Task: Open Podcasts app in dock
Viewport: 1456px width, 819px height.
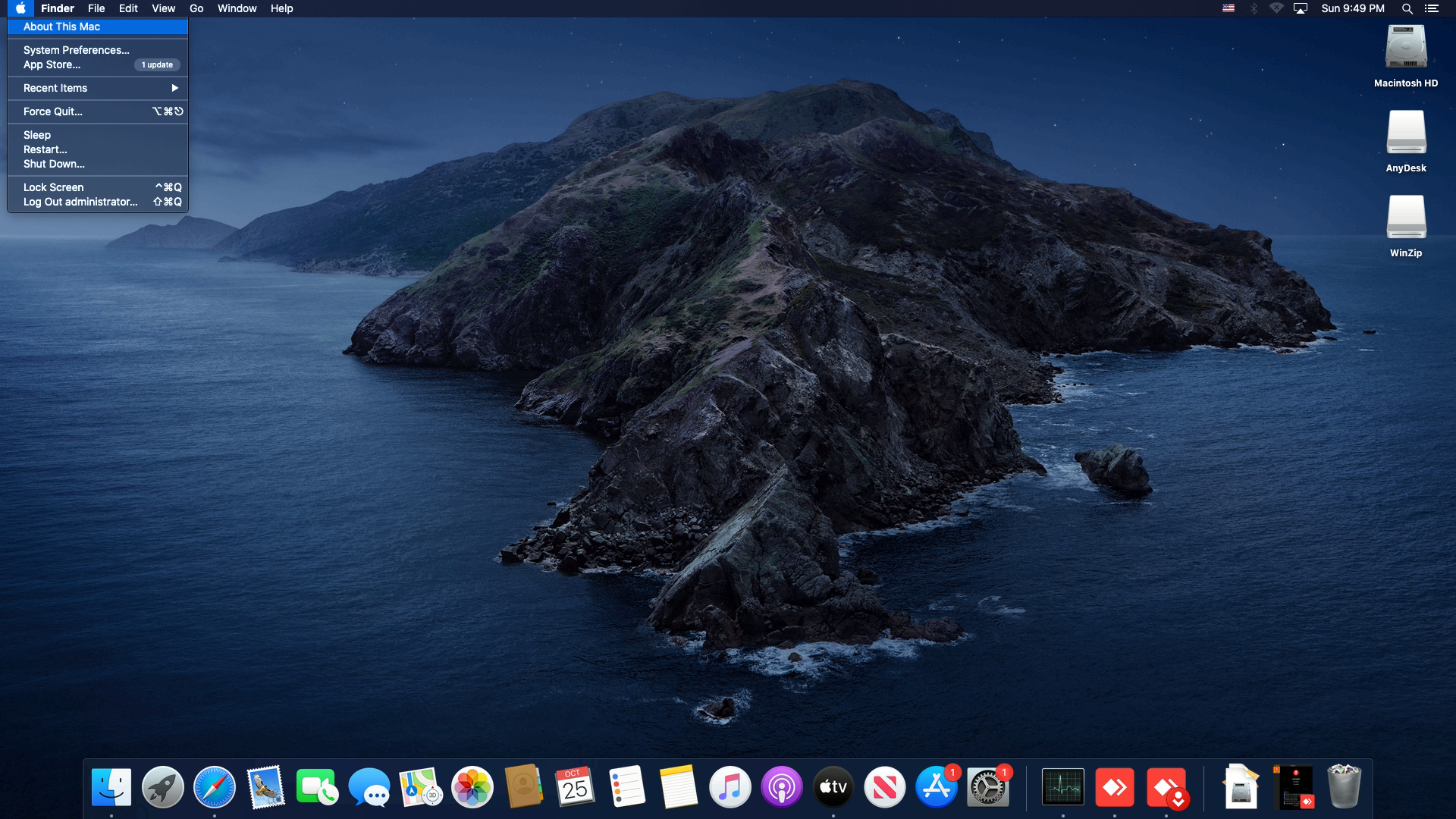Action: (781, 787)
